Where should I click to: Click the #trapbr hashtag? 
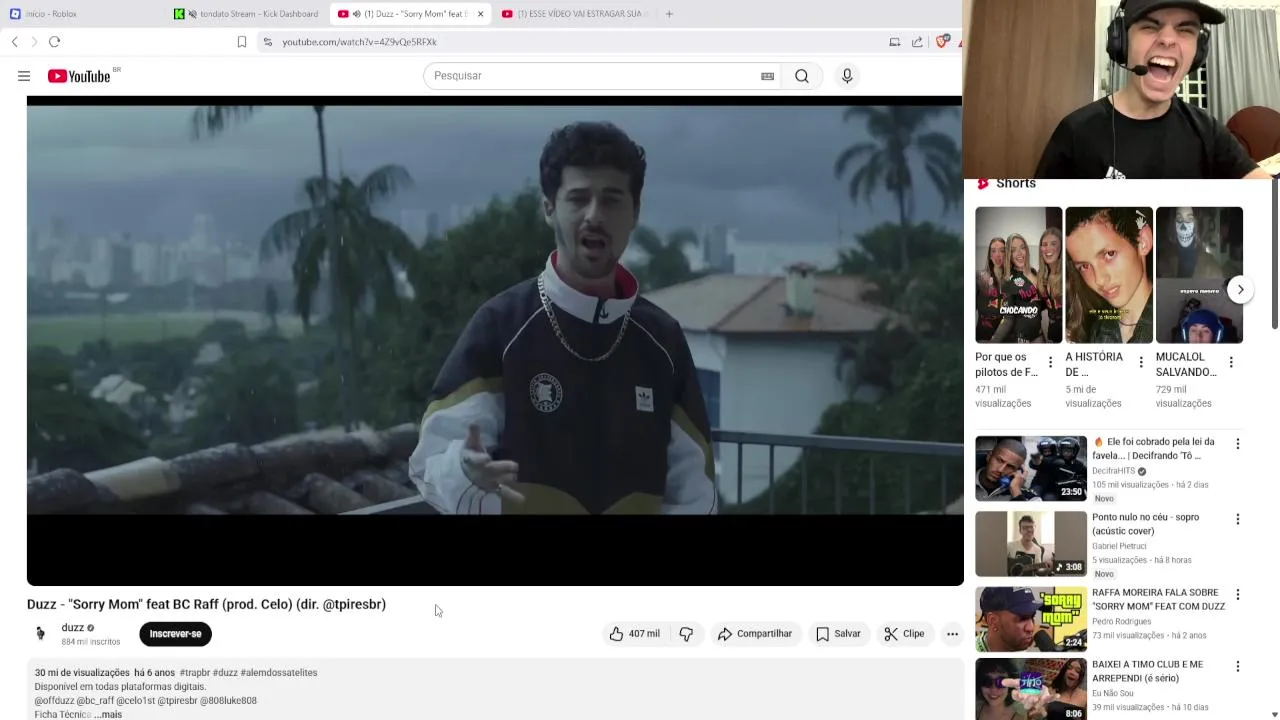[x=194, y=673]
